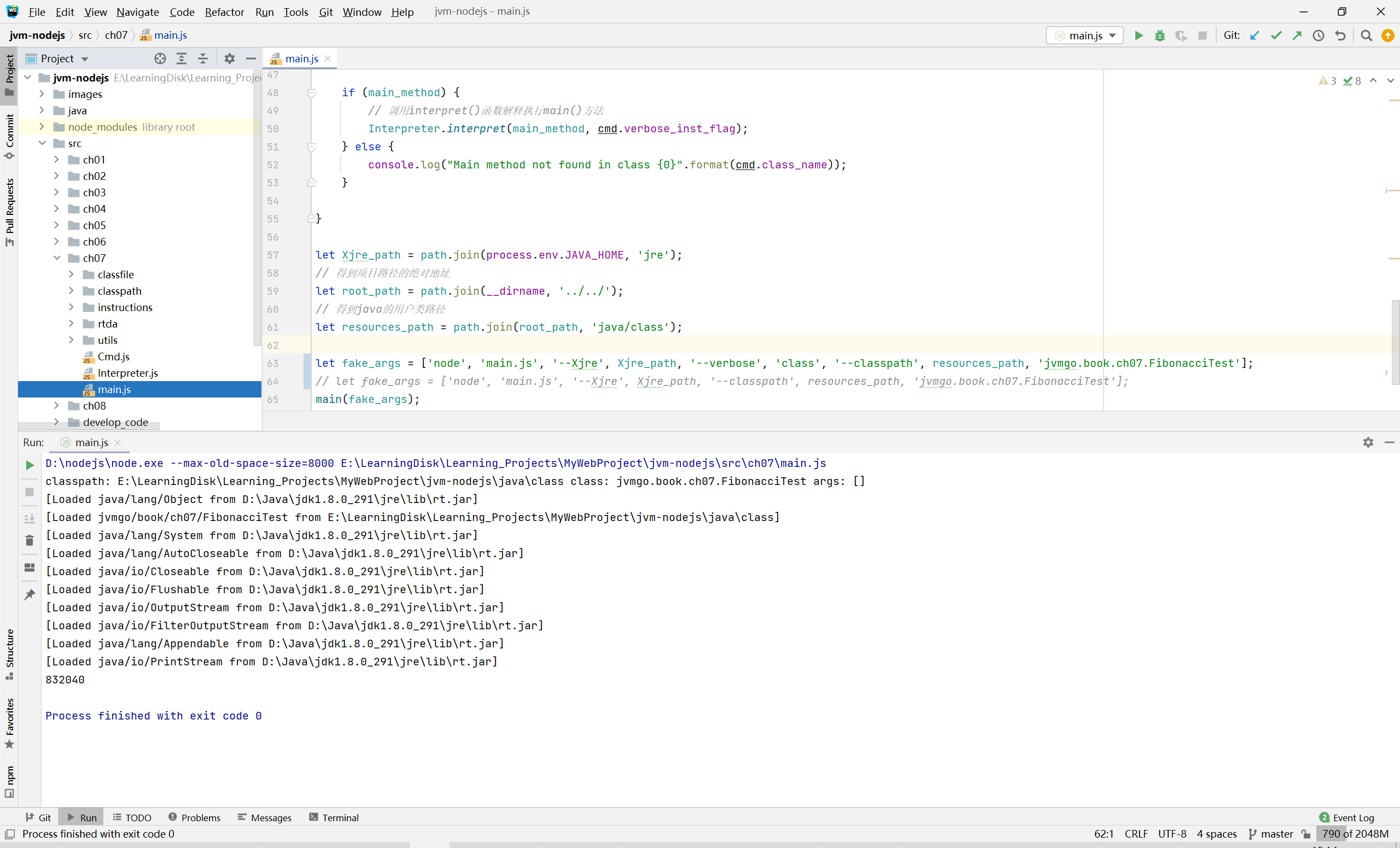This screenshot has height=848, width=1400.
Task: Pin Run tab with the pin icon
Action: [x=30, y=594]
